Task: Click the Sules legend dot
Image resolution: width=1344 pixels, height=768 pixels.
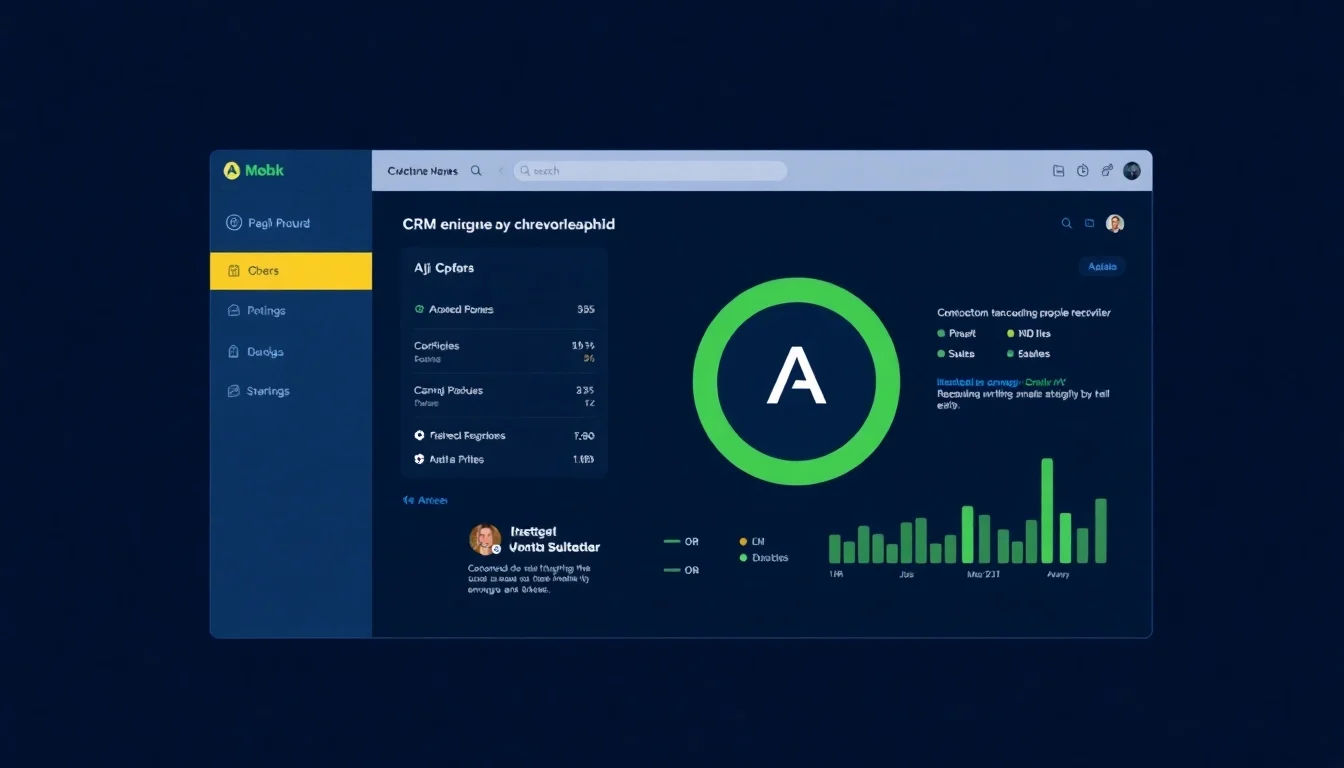Action: point(941,354)
